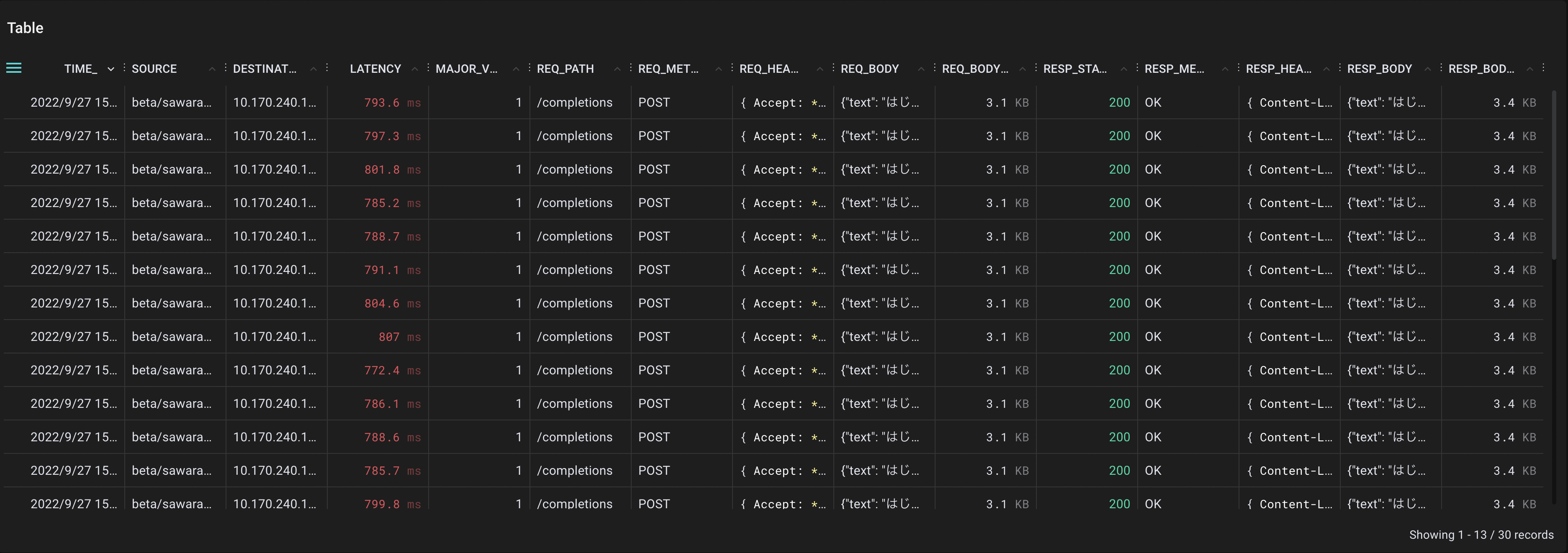Click the REQ_PATH column sort arrow
The height and width of the screenshot is (553, 1568).
click(x=617, y=69)
